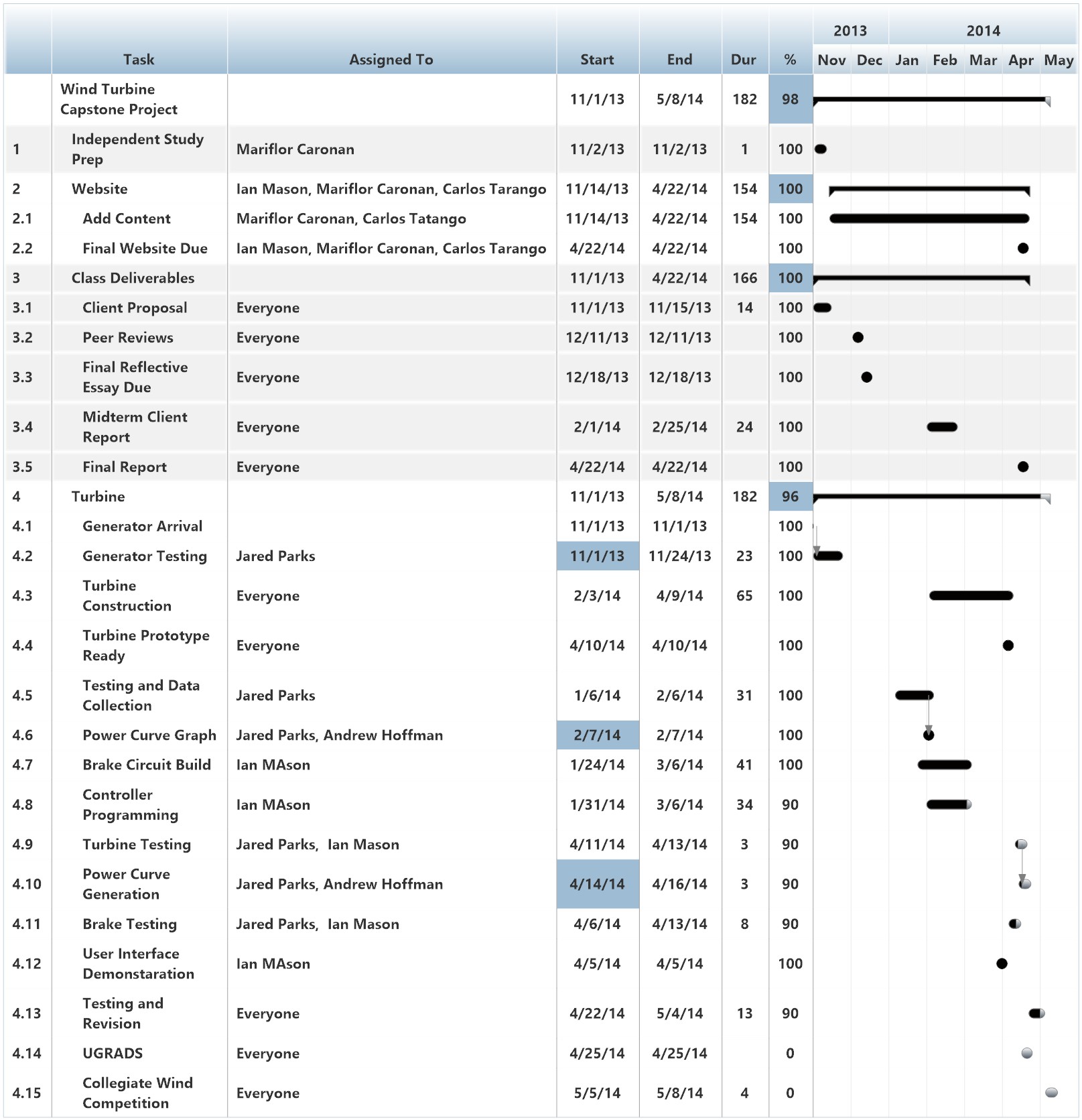Click the Peer Reviews milestone dot

pyautogui.click(x=858, y=338)
